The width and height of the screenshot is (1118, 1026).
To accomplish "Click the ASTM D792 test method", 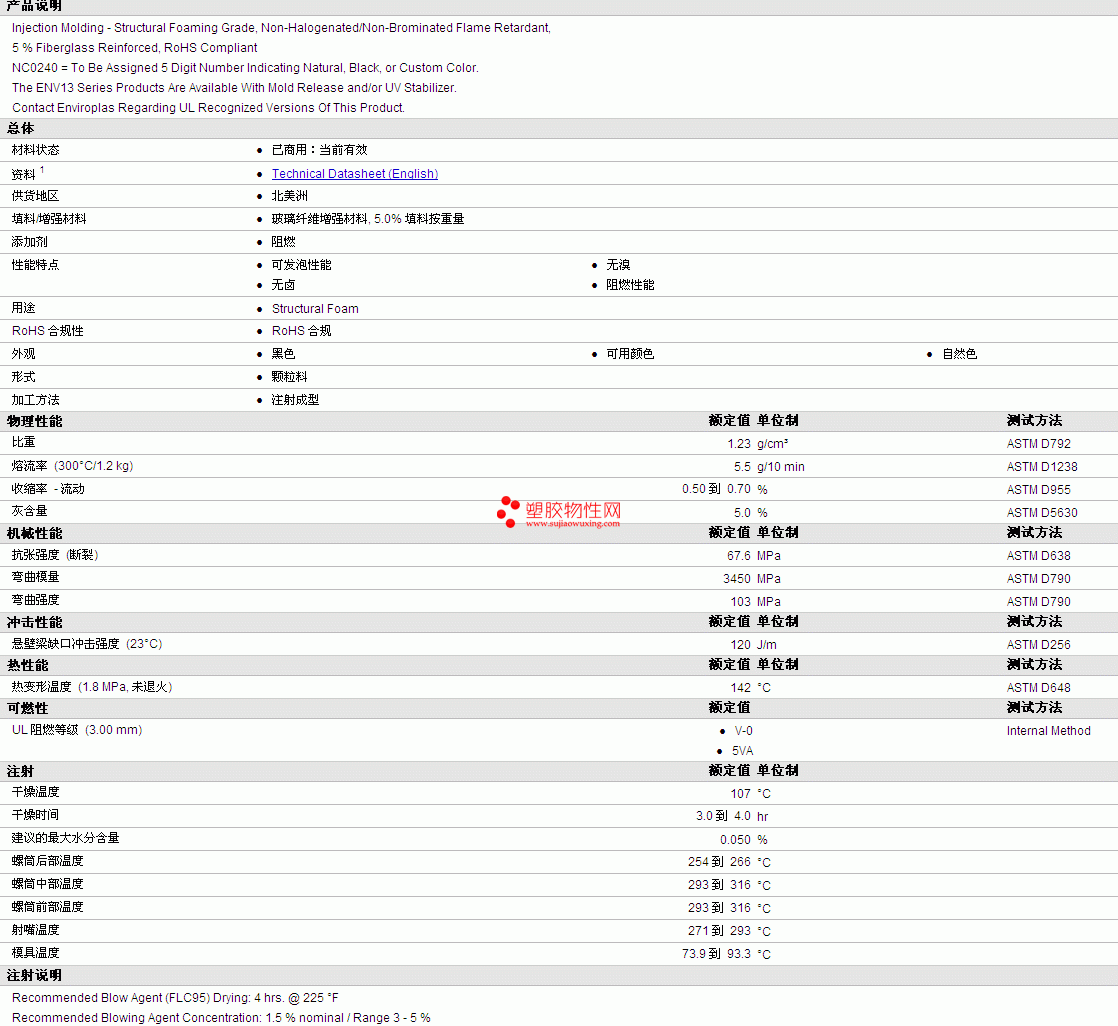I will 1038,443.
